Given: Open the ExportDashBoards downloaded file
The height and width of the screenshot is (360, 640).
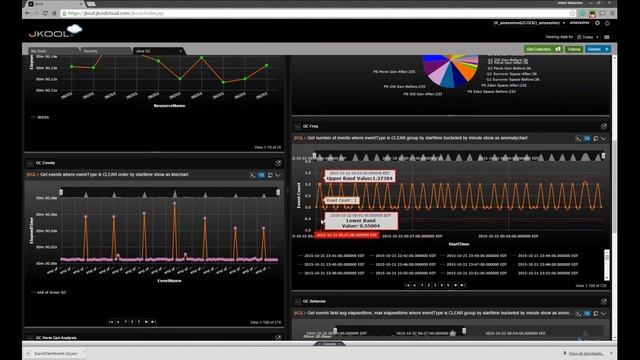Looking at the screenshot, I should click(x=52, y=353).
